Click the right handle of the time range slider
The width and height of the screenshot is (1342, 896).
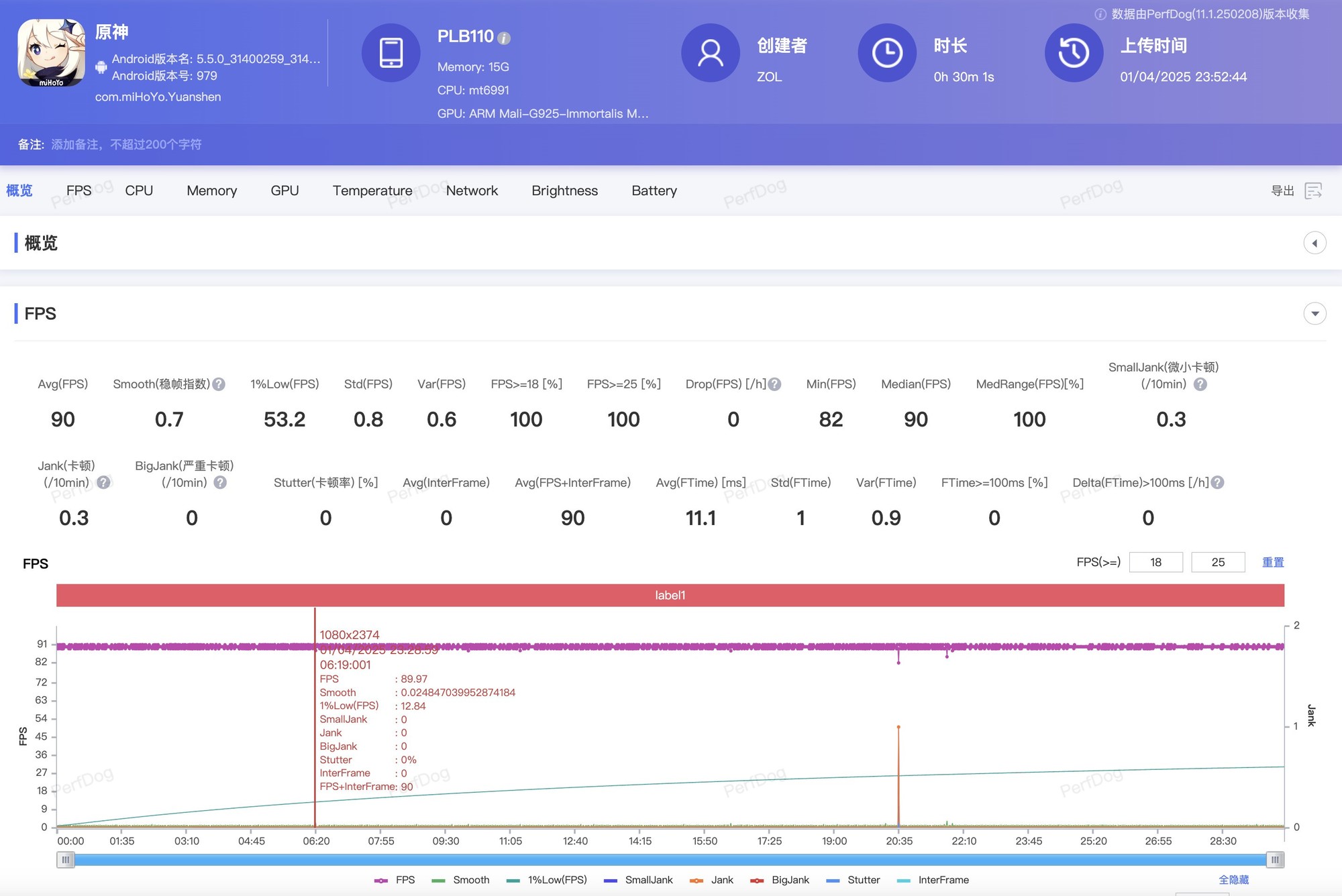(x=1275, y=860)
